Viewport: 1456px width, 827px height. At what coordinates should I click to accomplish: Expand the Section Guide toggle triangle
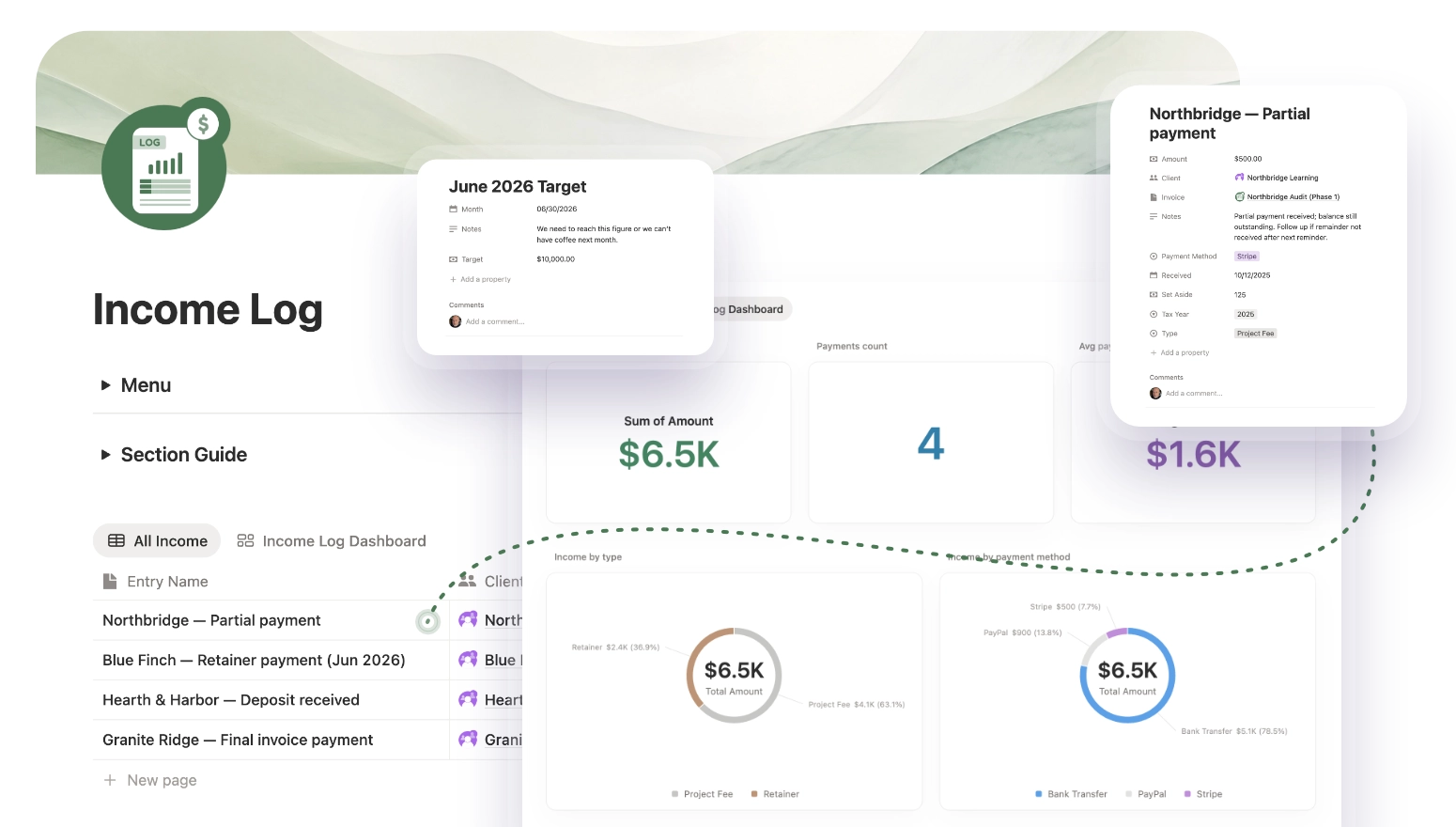[x=106, y=455]
